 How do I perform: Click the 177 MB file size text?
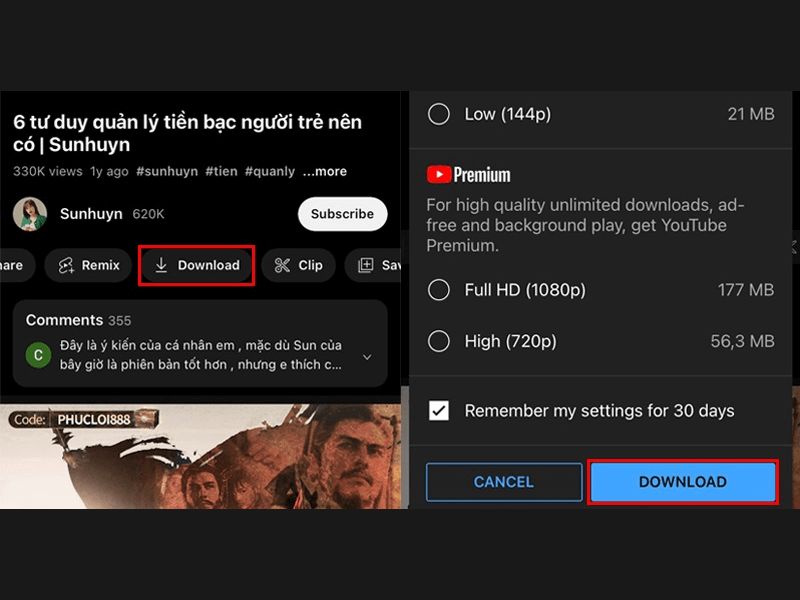coord(746,290)
